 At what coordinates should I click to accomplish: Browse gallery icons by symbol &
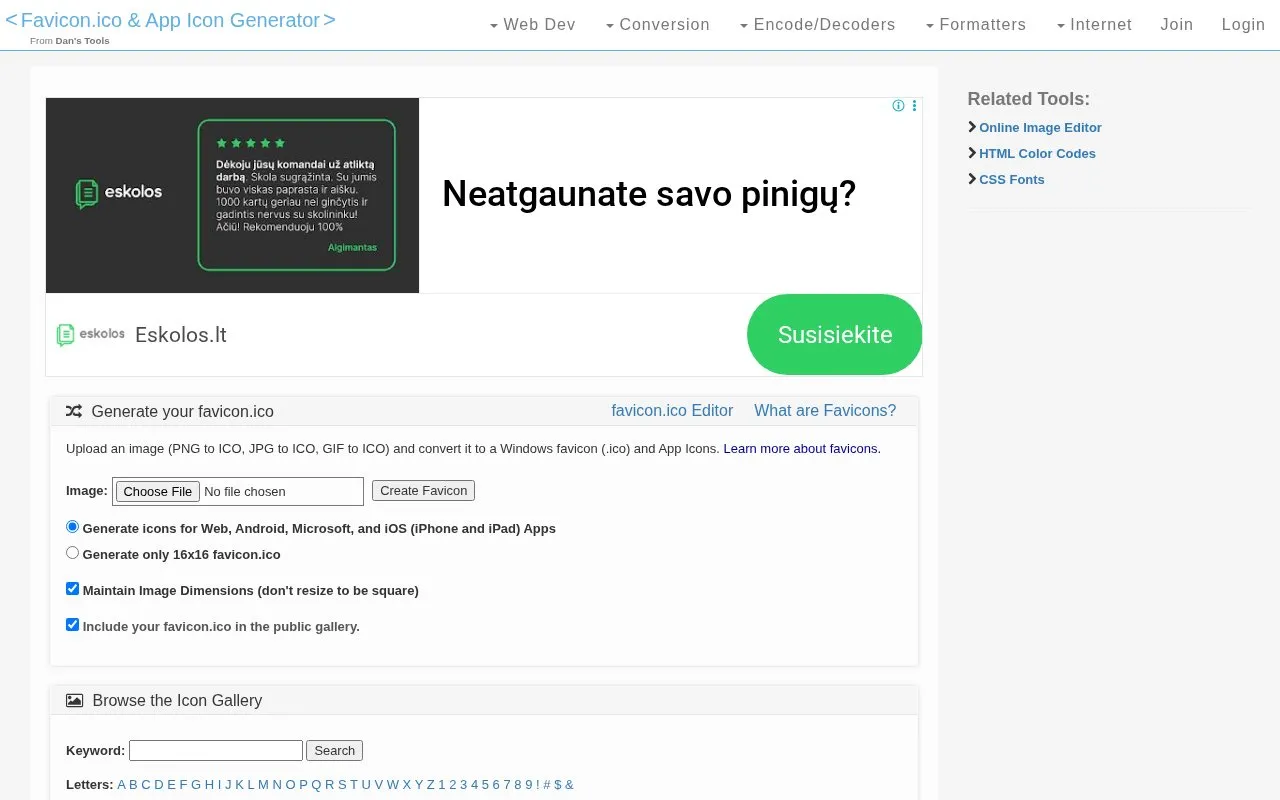[569, 785]
